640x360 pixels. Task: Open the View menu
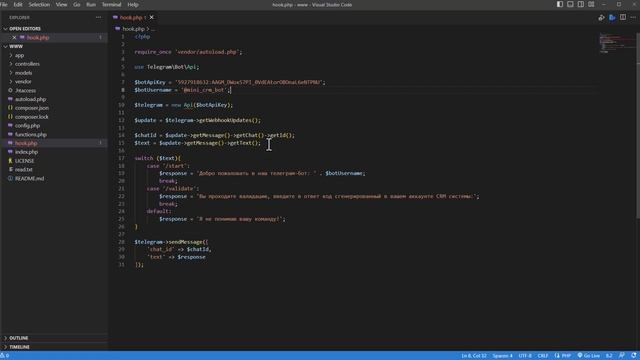[x=61, y=4]
